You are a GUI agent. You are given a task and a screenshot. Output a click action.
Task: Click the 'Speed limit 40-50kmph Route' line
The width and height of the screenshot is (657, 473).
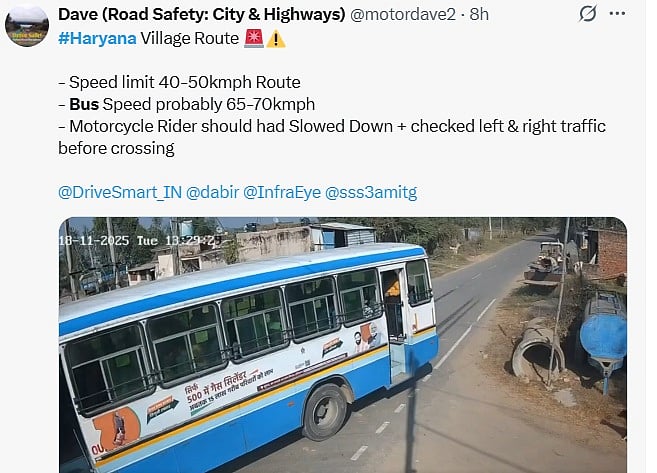(x=179, y=82)
